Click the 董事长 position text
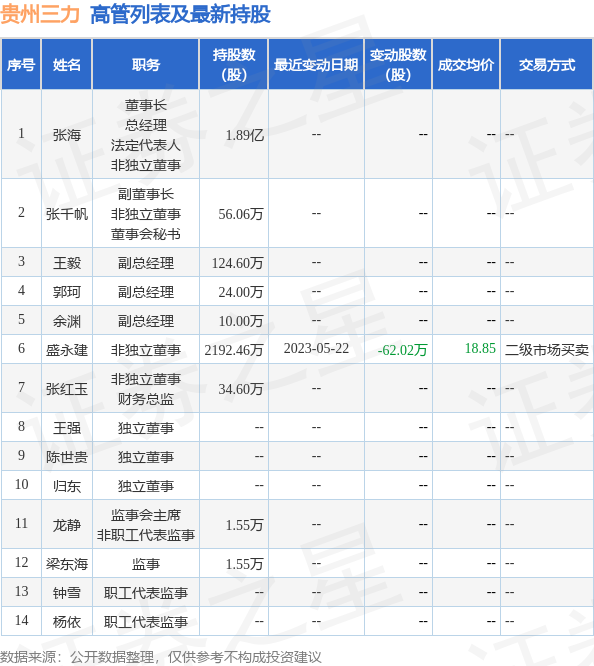 point(146,105)
